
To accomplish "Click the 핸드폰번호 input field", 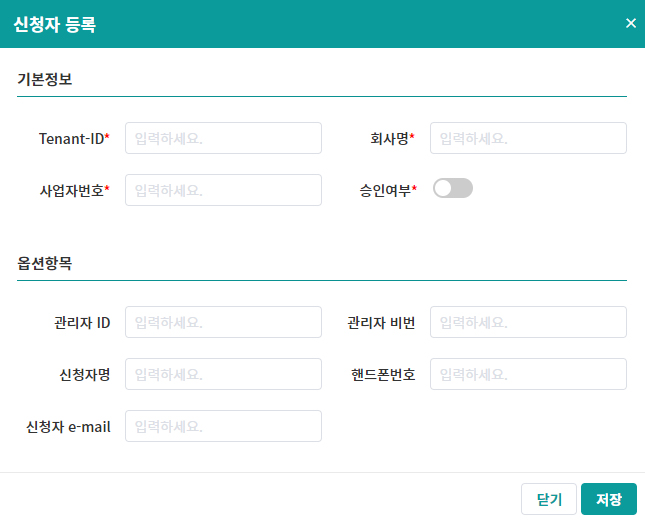I will (528, 374).
